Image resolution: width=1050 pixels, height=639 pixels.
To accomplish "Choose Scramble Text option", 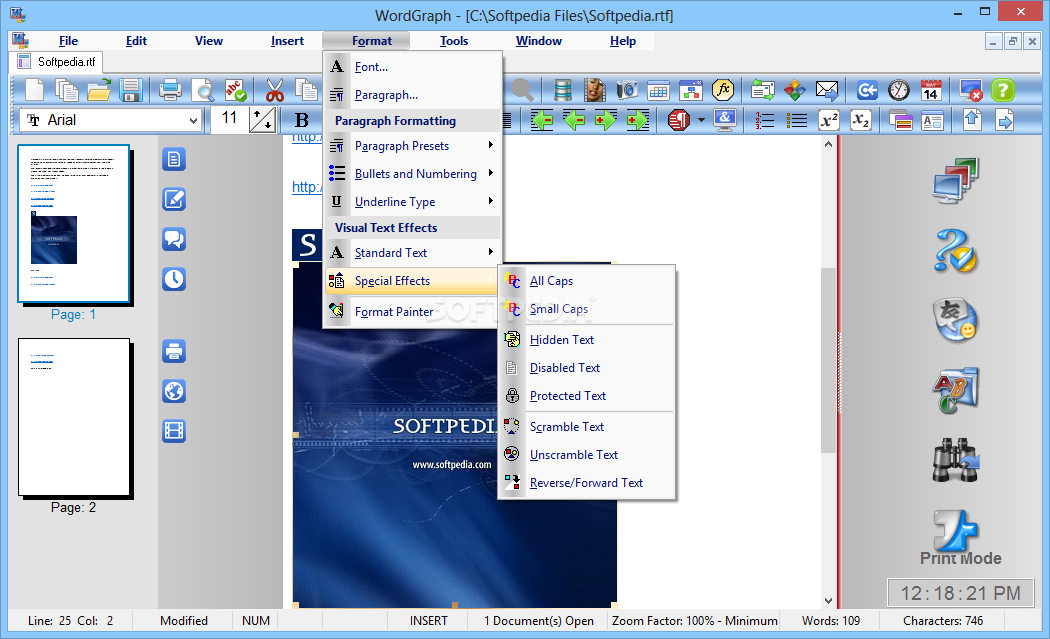I will pos(587,427).
